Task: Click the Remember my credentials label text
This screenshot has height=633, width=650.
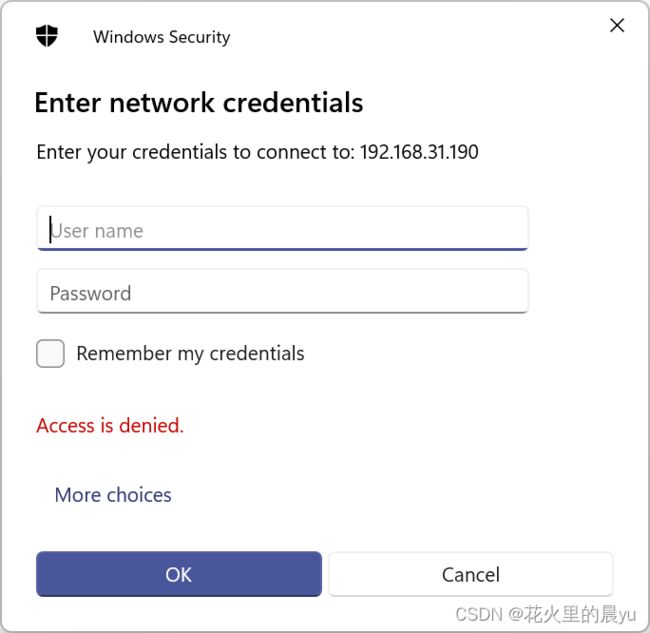Action: 190,354
